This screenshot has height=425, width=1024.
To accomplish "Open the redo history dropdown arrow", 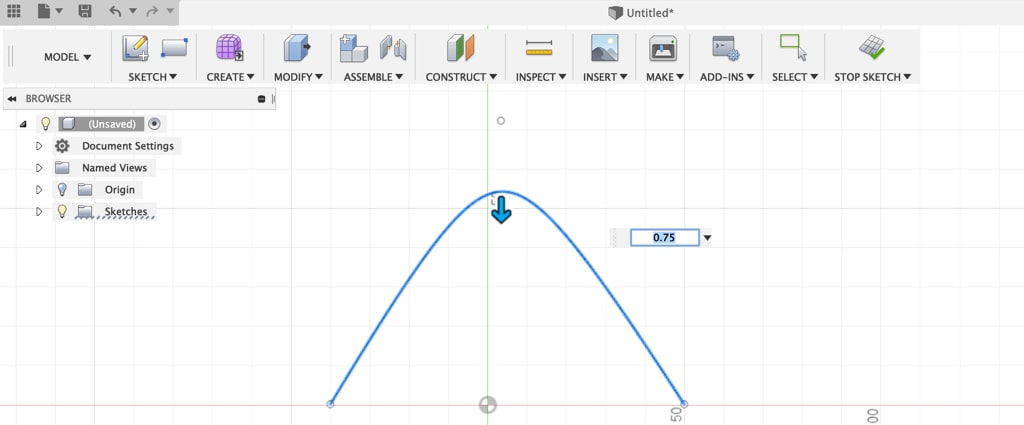I will coord(170,11).
